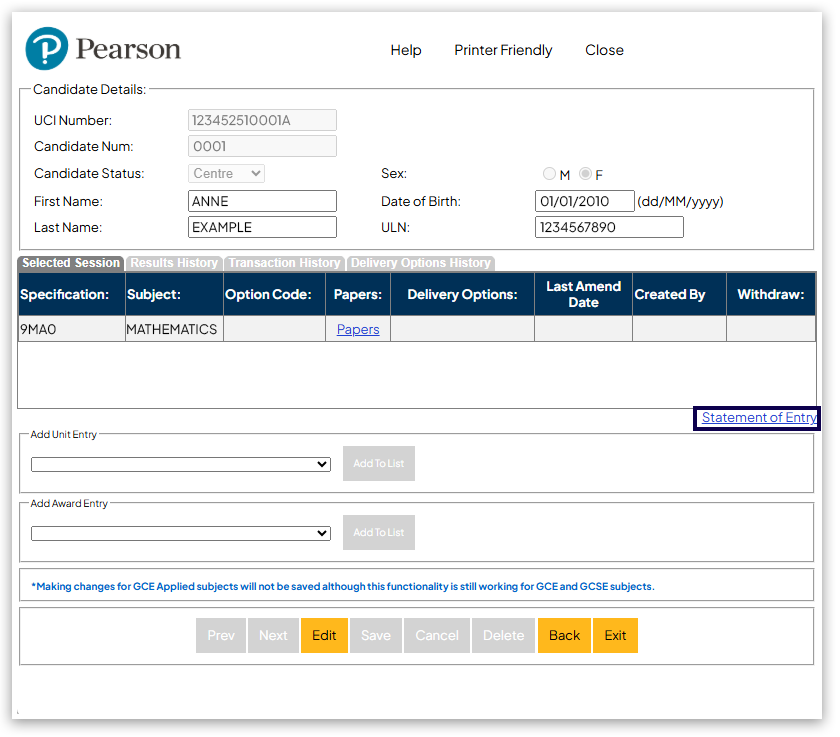The image size is (840, 737).
Task: Click the ULN input field
Action: tap(609, 227)
